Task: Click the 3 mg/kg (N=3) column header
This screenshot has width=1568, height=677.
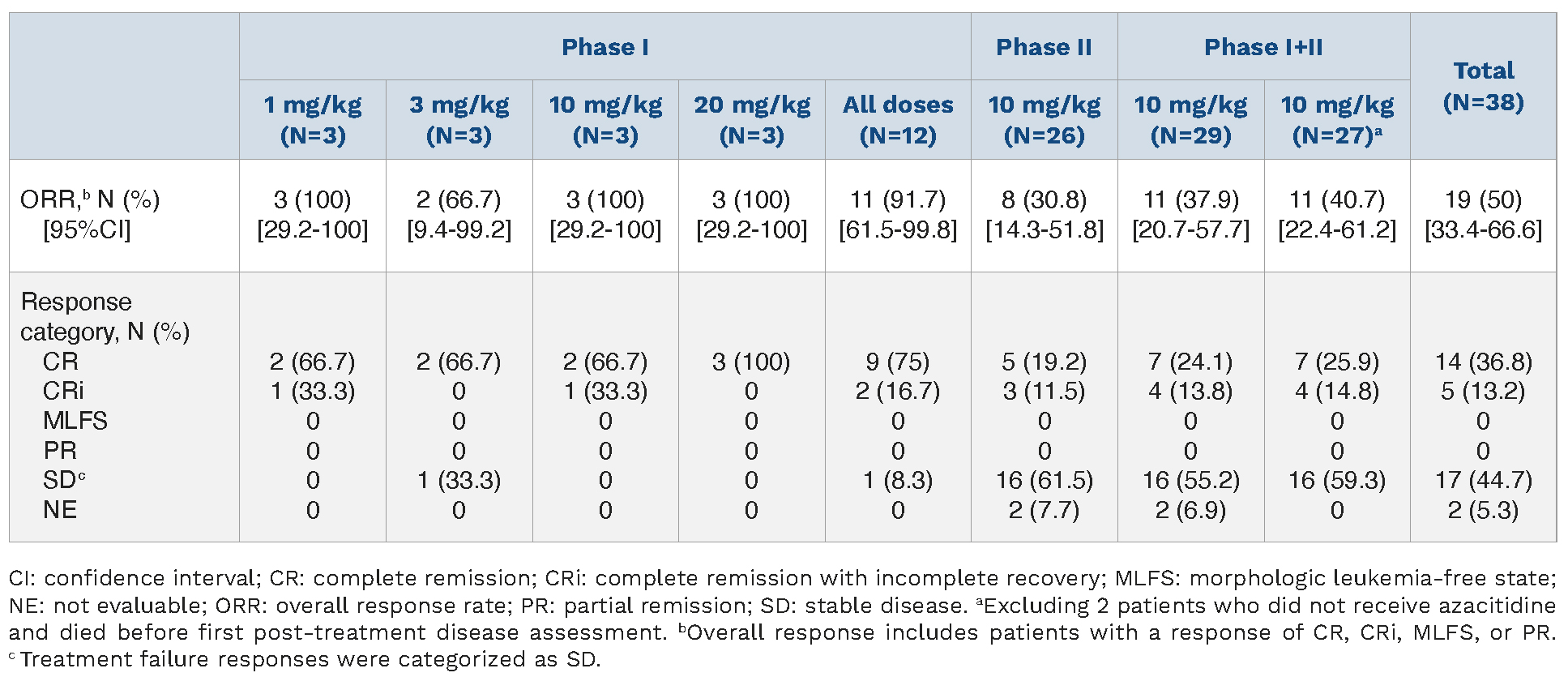Action: pos(459,120)
